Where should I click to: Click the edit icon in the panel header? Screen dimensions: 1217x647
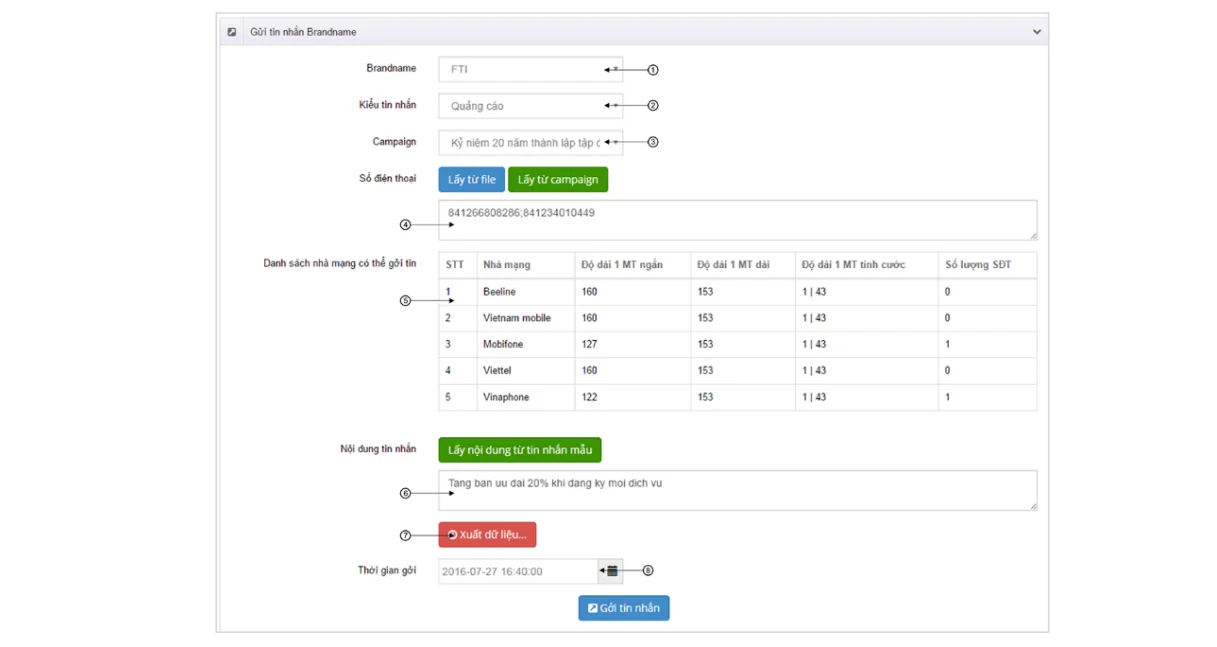pos(232,32)
